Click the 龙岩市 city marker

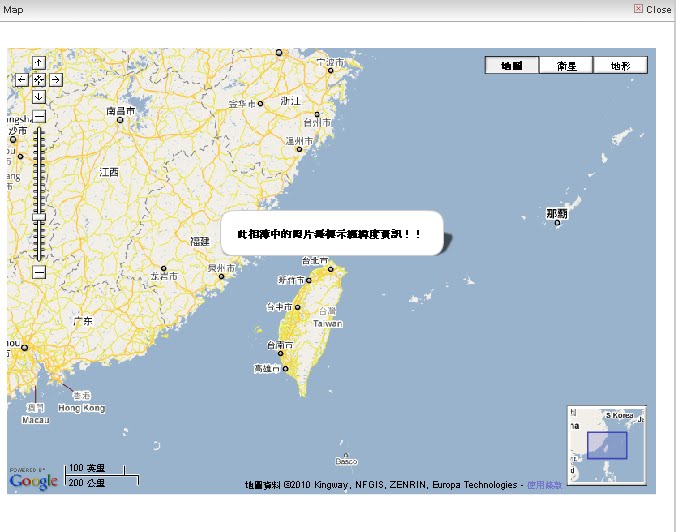click(163, 269)
